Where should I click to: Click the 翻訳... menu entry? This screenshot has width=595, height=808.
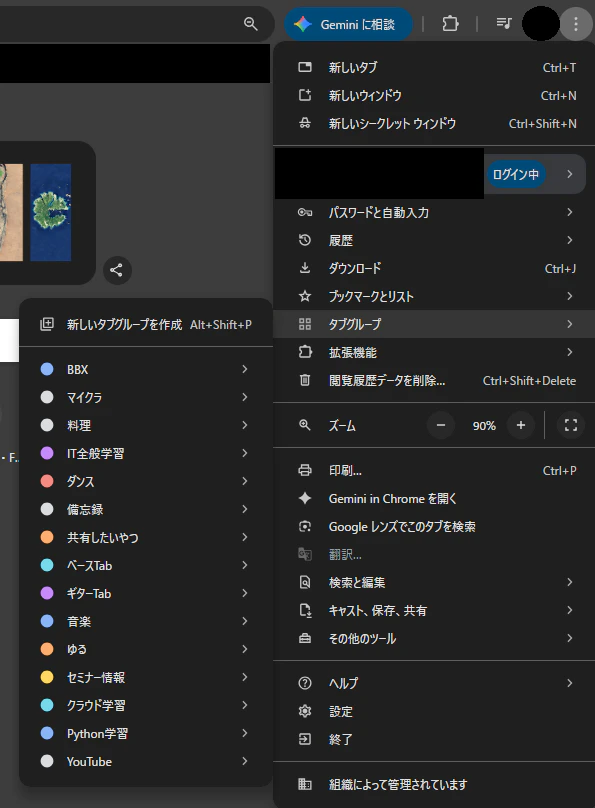434,555
